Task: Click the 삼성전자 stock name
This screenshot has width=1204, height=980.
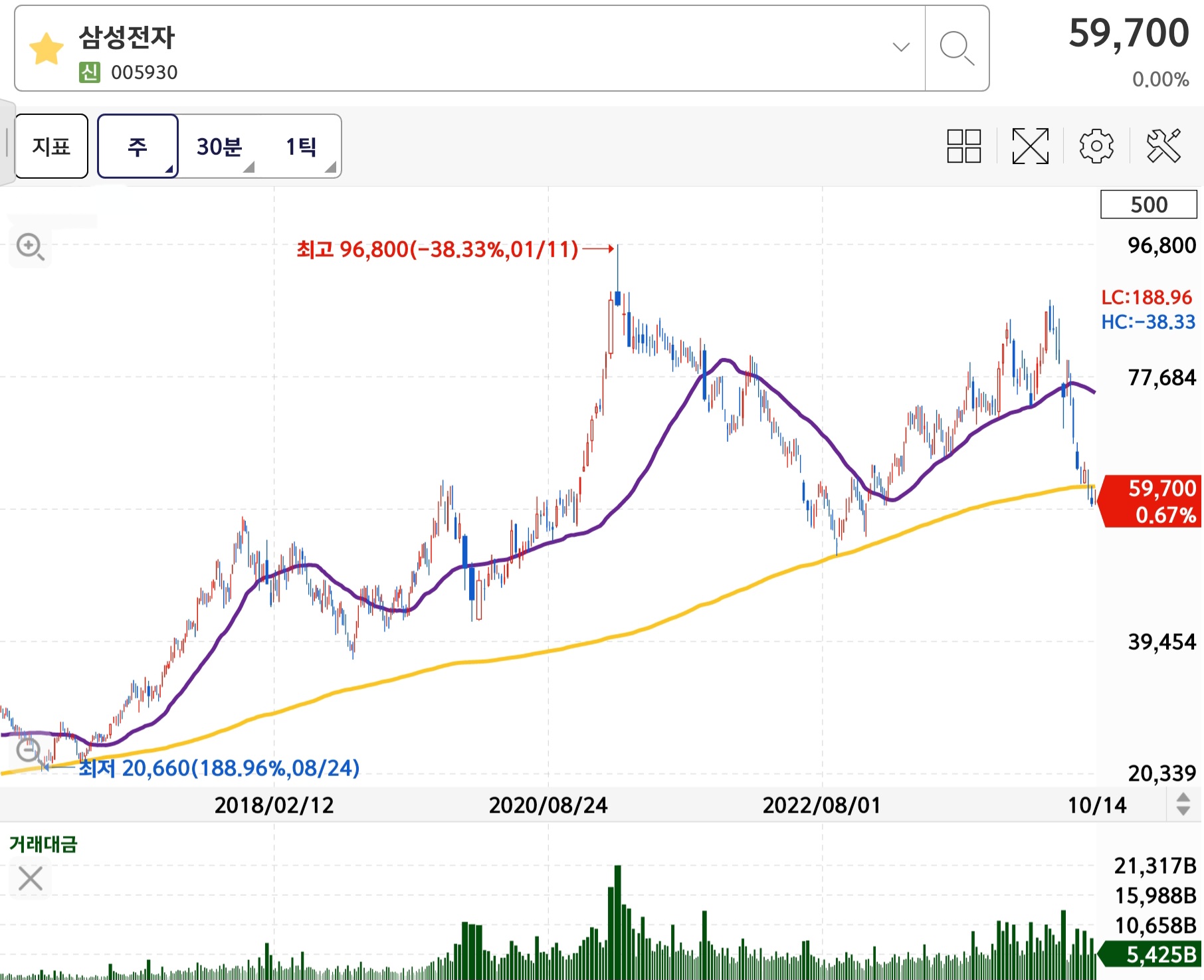Action: 126,37
